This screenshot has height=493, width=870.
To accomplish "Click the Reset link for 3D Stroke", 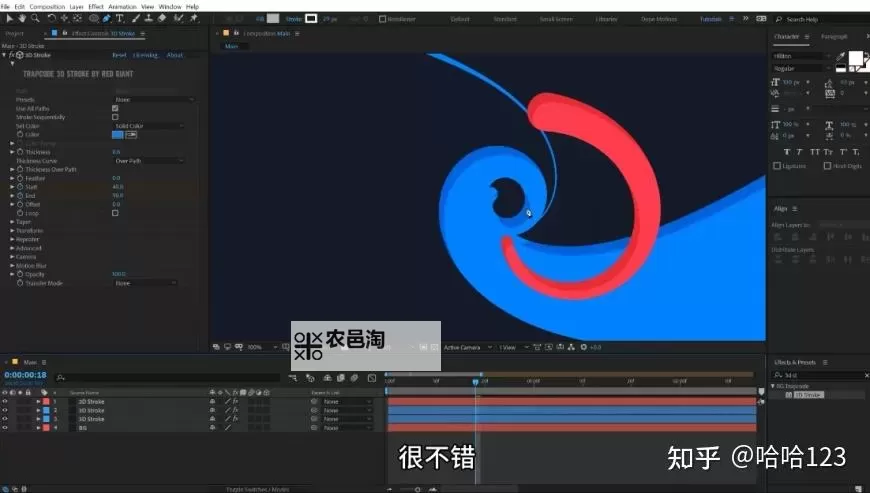I will click(x=119, y=55).
